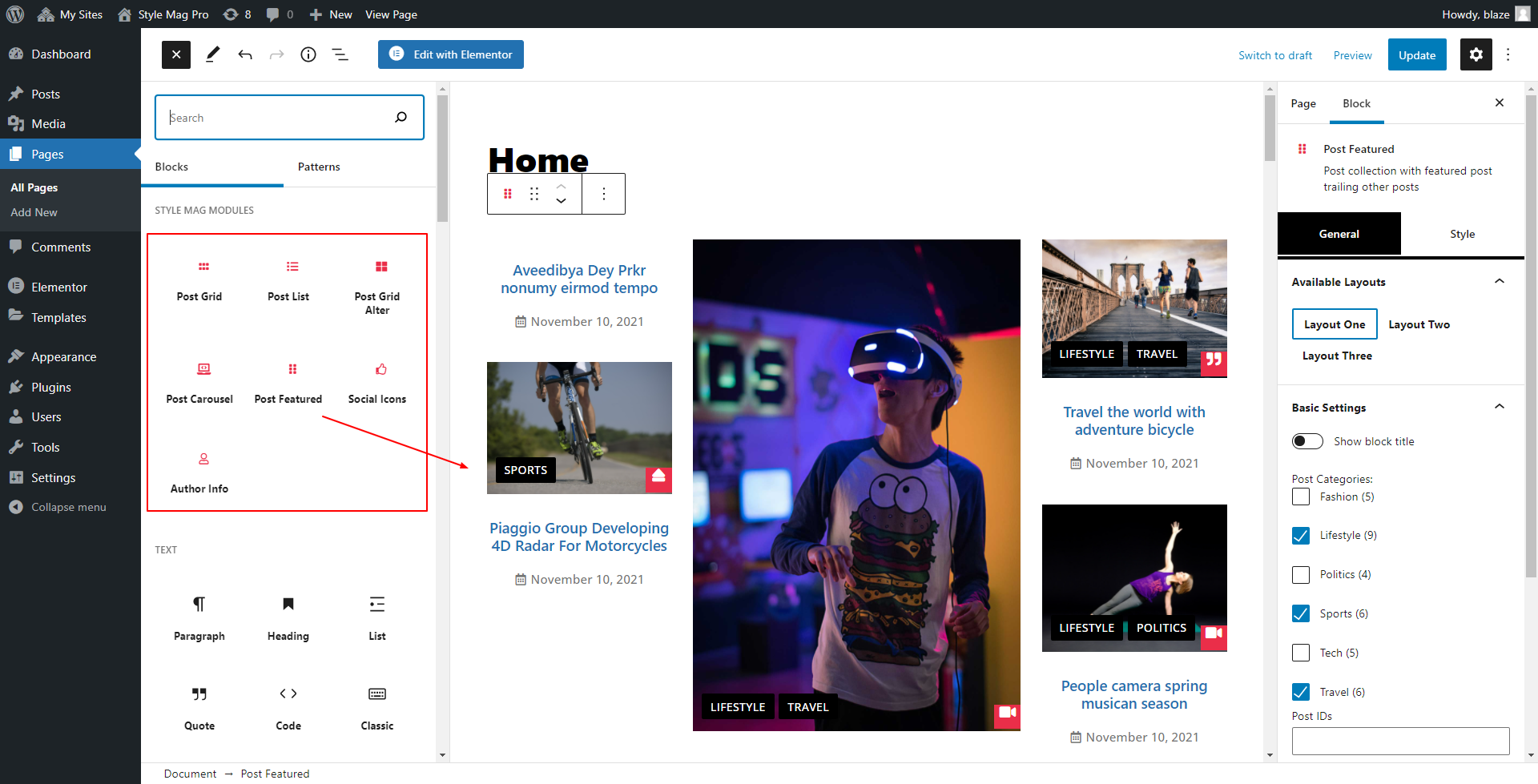
Task: Check the Fashion (5) category checkbox
Action: [x=1301, y=497]
